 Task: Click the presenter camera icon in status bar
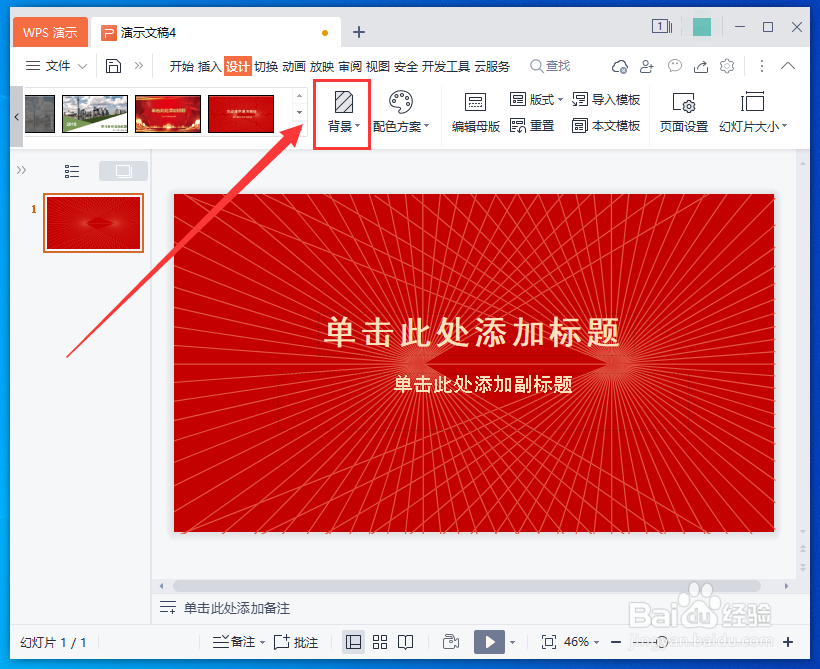click(x=450, y=642)
